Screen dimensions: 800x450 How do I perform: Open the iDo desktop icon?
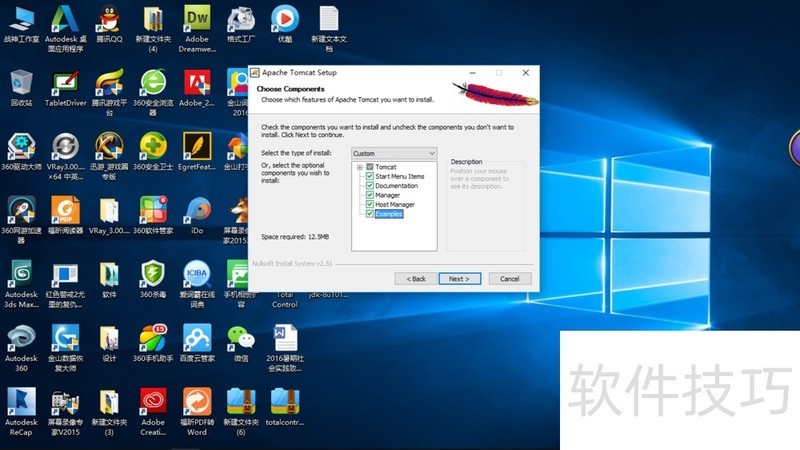[x=197, y=212]
